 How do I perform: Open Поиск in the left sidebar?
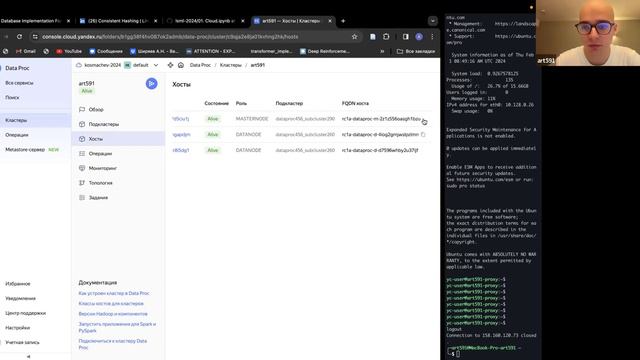pos(12,98)
